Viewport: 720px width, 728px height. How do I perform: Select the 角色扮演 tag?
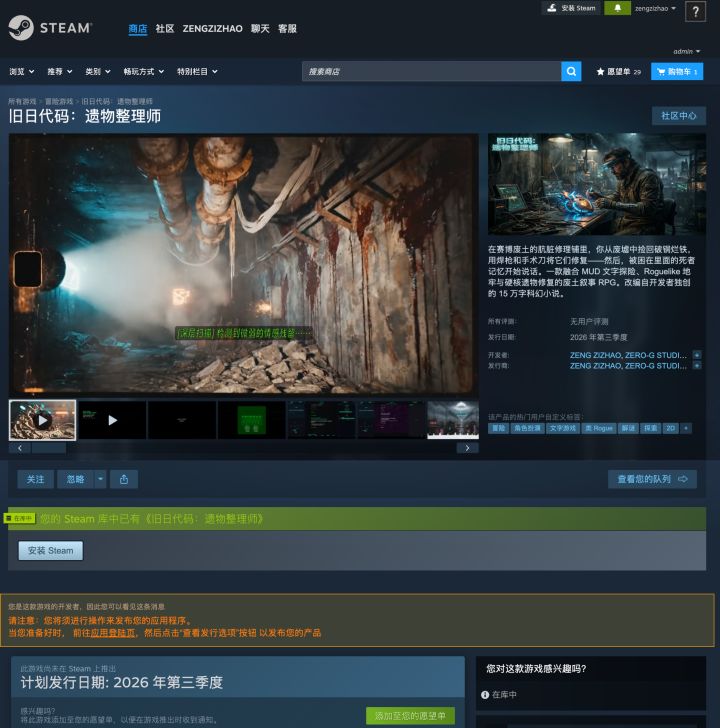[527, 428]
